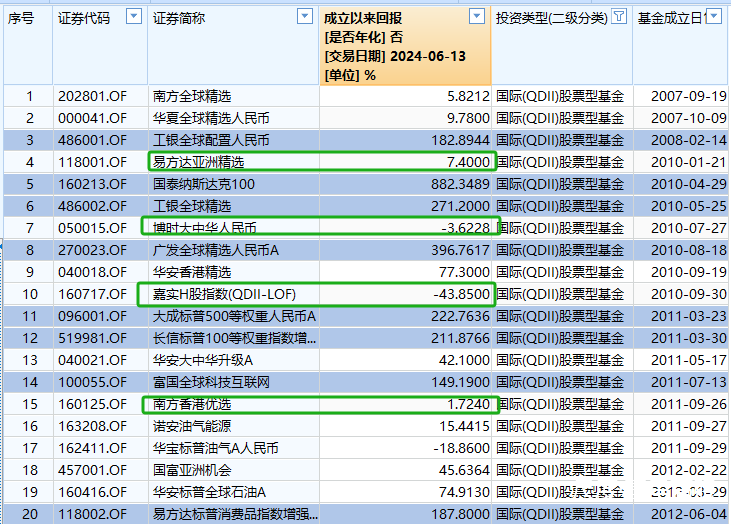
Task: Select code 486001.OF
Action: point(92,140)
